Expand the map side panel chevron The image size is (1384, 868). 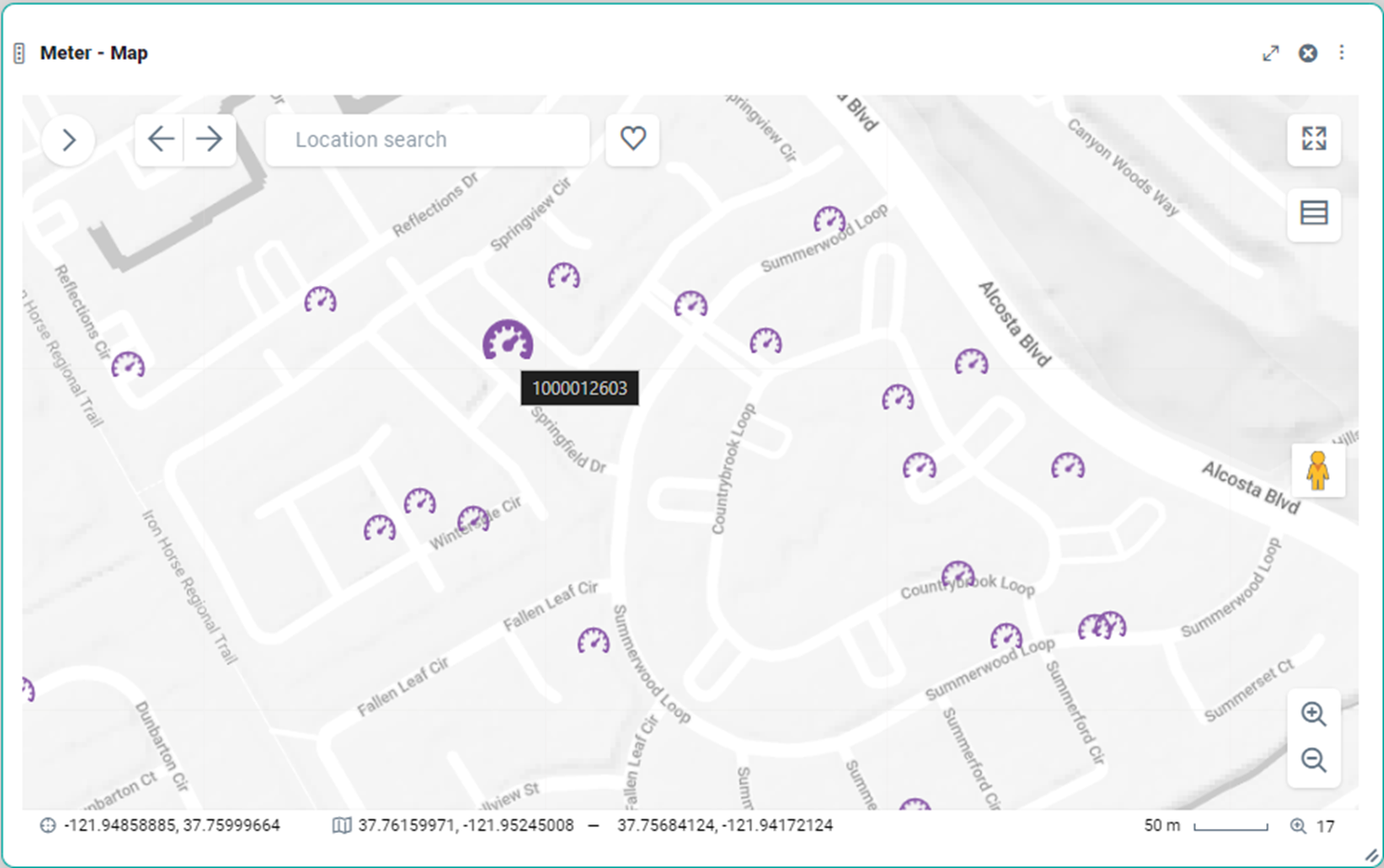[68, 141]
